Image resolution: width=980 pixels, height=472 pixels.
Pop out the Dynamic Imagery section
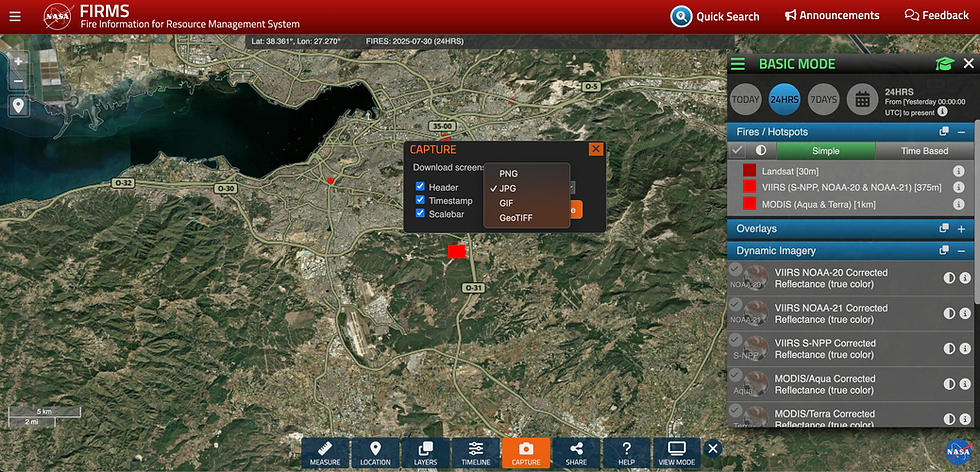tap(944, 250)
